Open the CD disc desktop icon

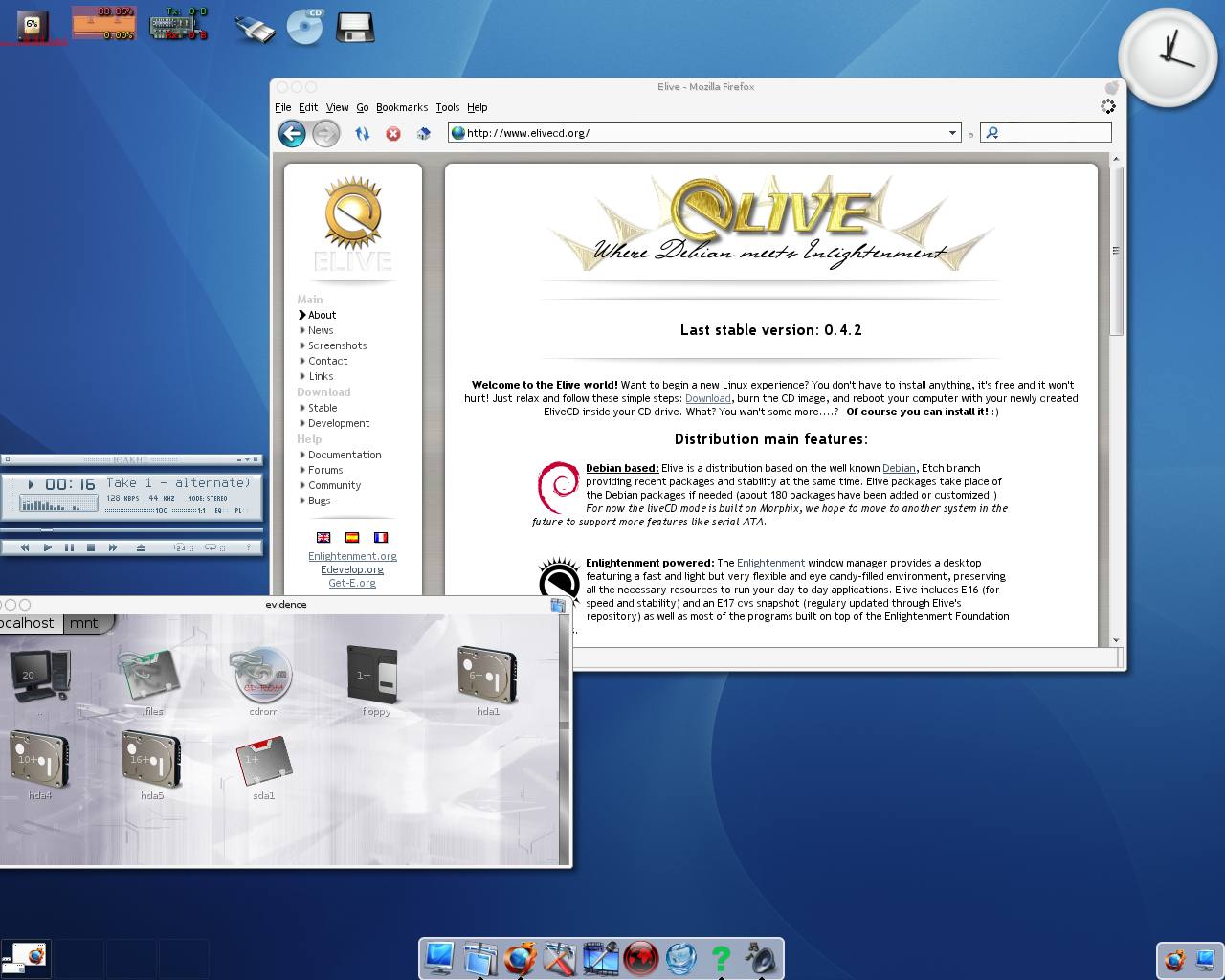pos(305,27)
